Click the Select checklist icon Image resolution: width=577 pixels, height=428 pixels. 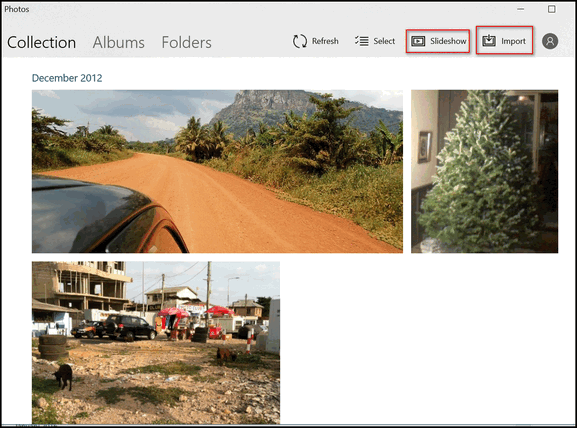tap(362, 41)
